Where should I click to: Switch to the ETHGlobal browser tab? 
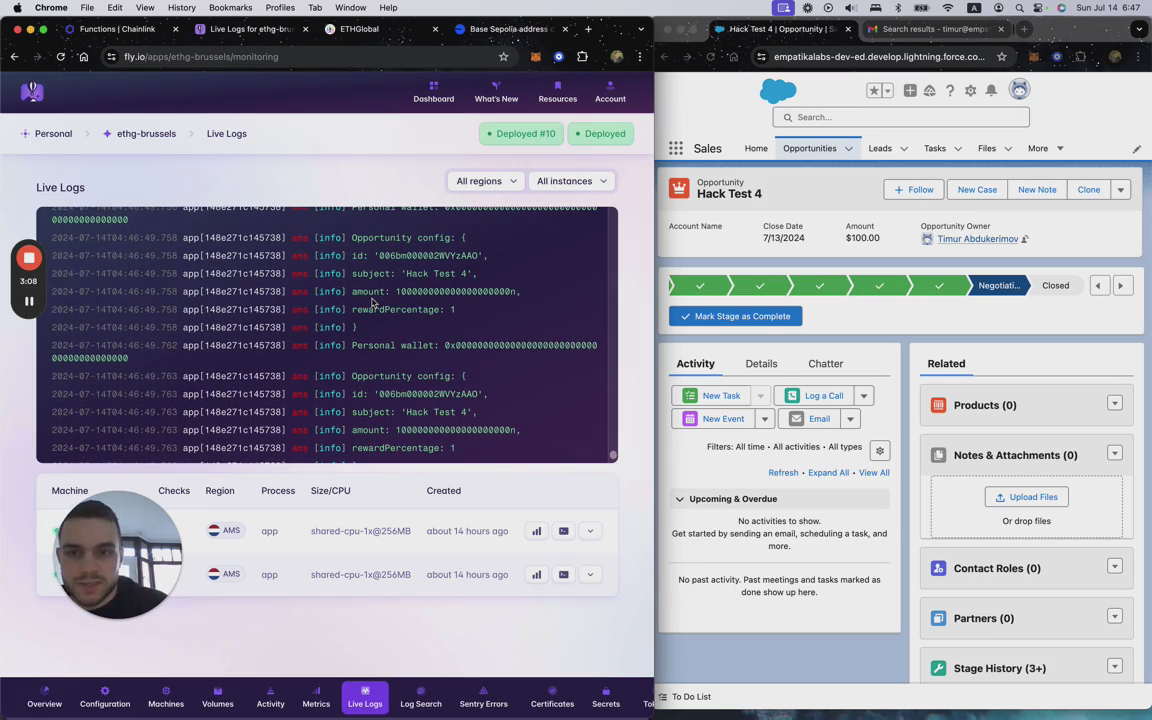359,29
